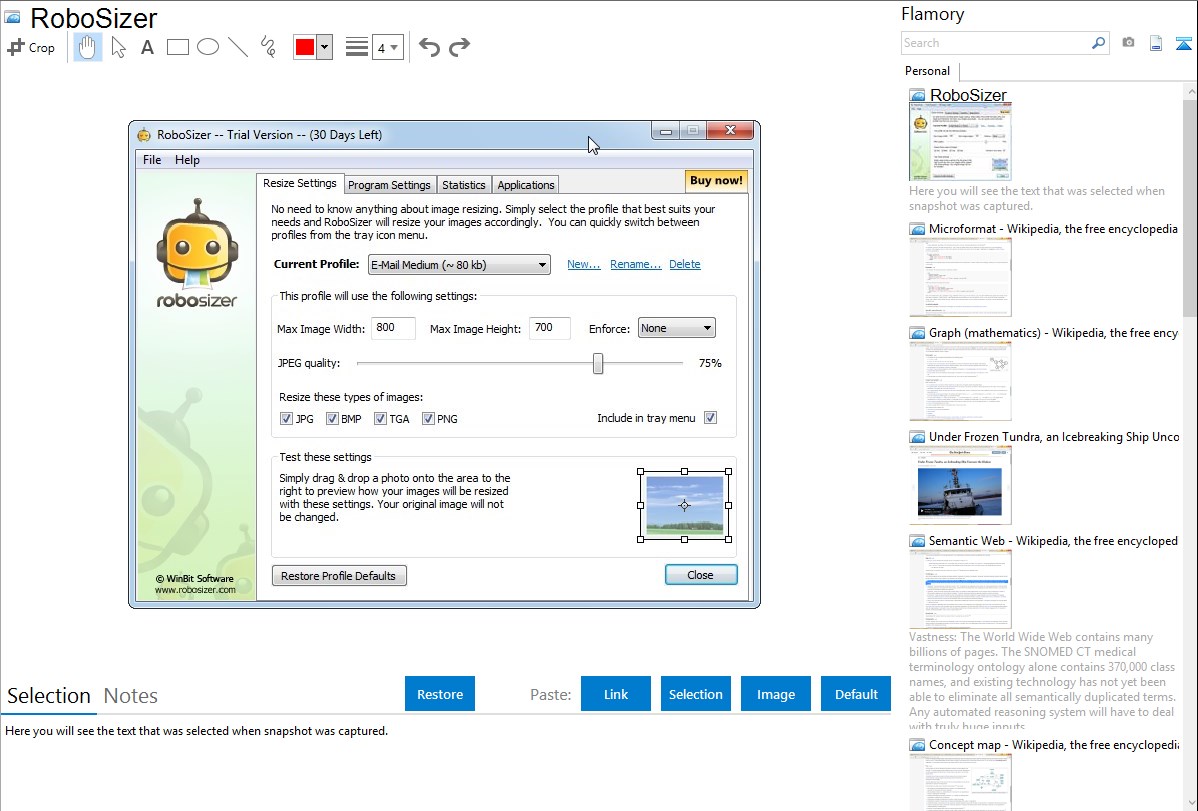Click the New... profile link
This screenshot has height=811, width=1198.
point(584,264)
